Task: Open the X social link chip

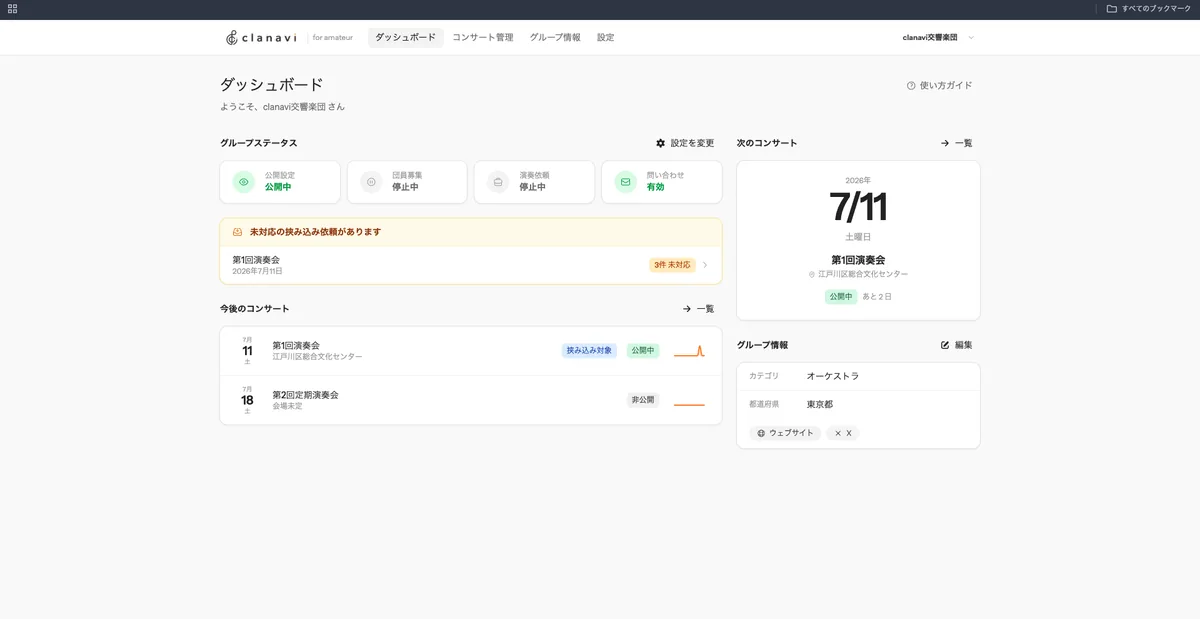Action: (x=843, y=433)
